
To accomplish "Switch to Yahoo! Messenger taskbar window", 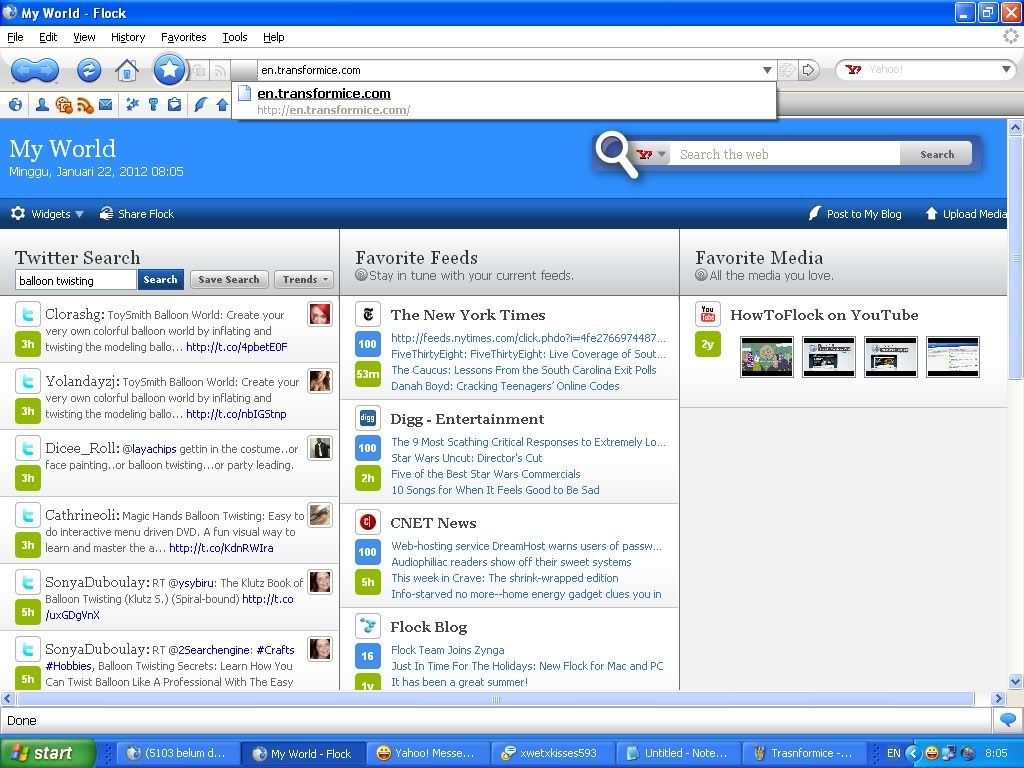I will [426, 753].
